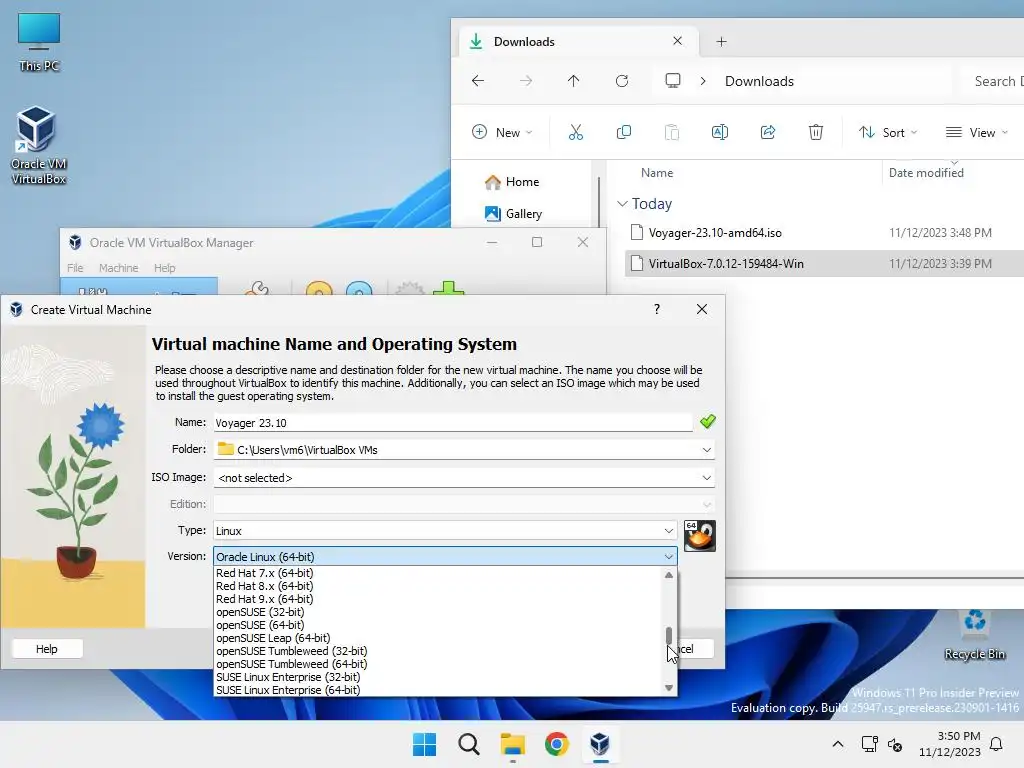Click the Share icon in explorer toolbar
The width and height of the screenshot is (1024, 768).
(768, 133)
